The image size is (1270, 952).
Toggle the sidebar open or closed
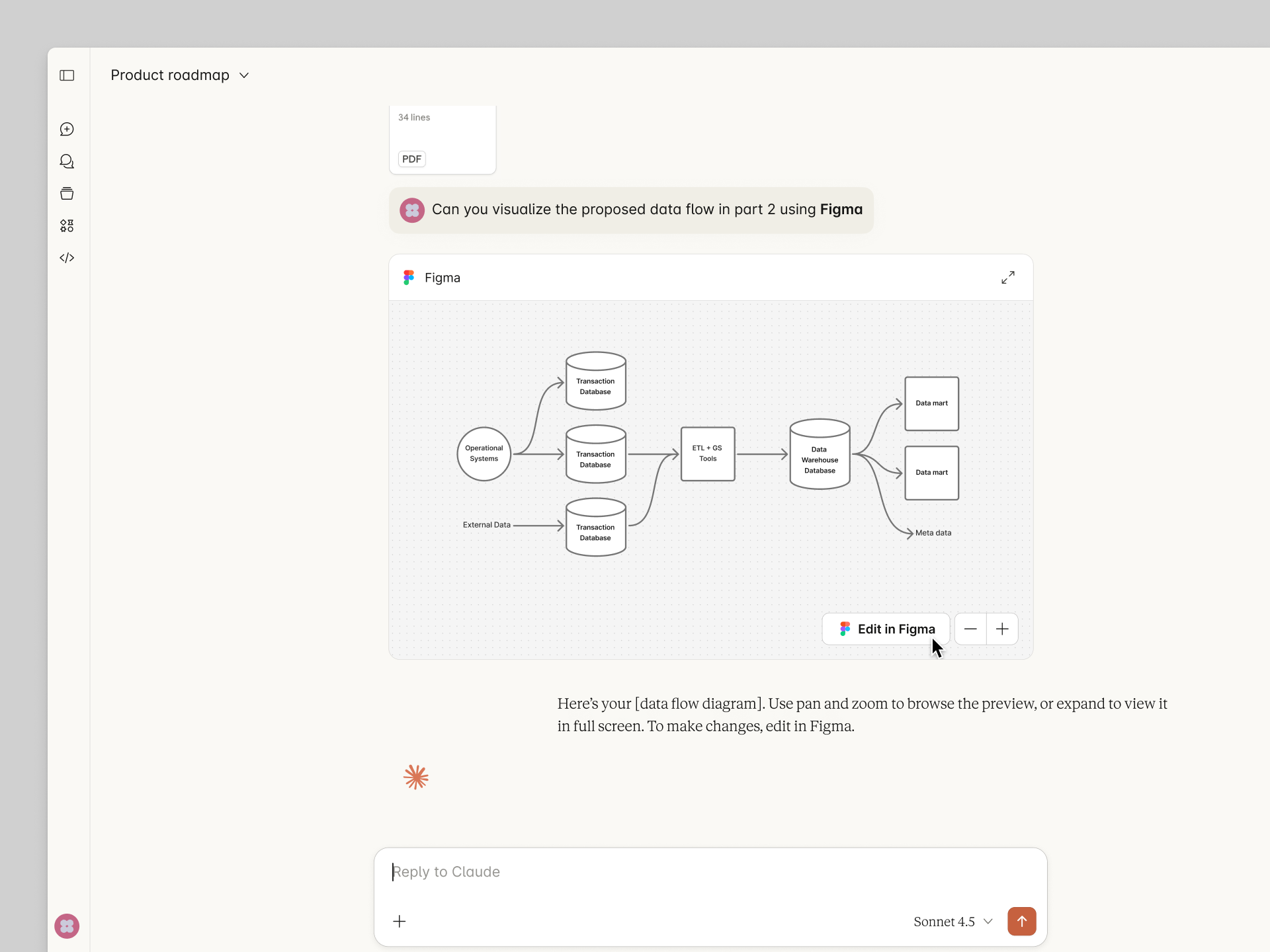[66, 75]
